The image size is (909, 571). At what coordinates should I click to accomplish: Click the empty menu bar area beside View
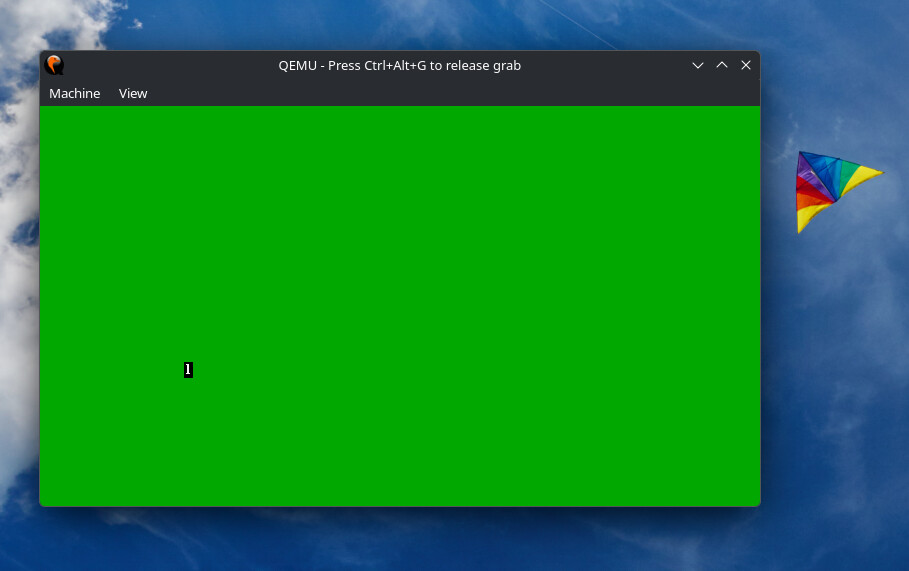coord(452,93)
